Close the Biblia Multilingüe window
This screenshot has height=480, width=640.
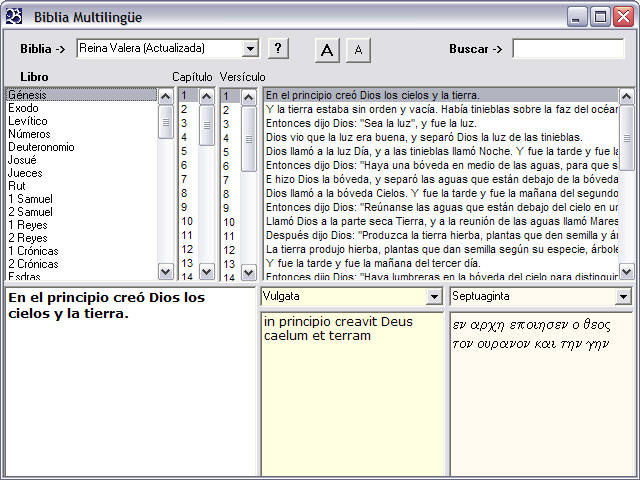click(624, 17)
